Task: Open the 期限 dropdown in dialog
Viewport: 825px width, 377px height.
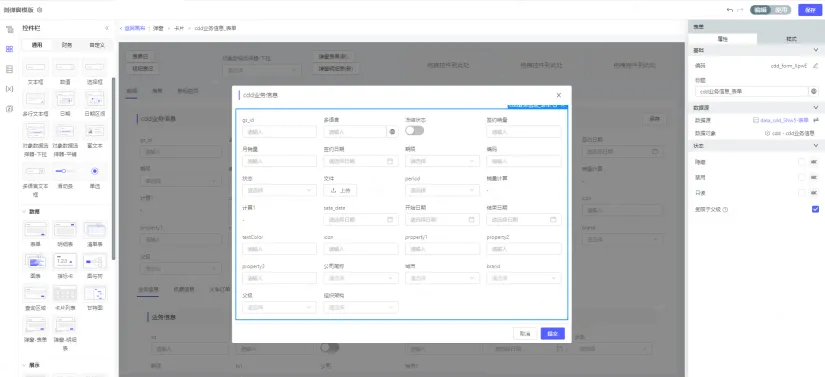Action: 442,161
